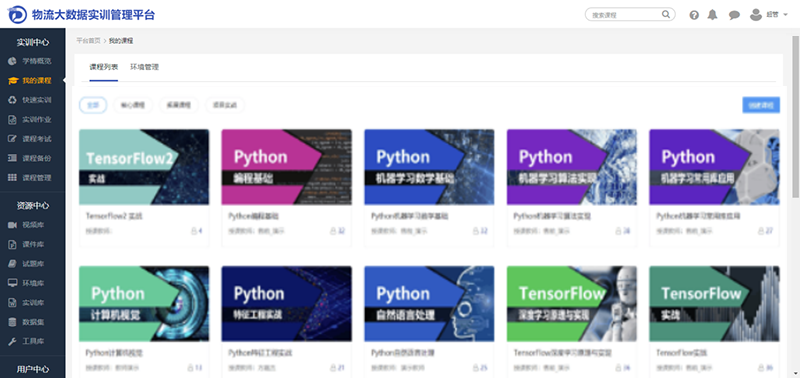Screen dimensions: 800x378
Task: Open Python机器学习常用库应用 course title
Action: pos(698,216)
